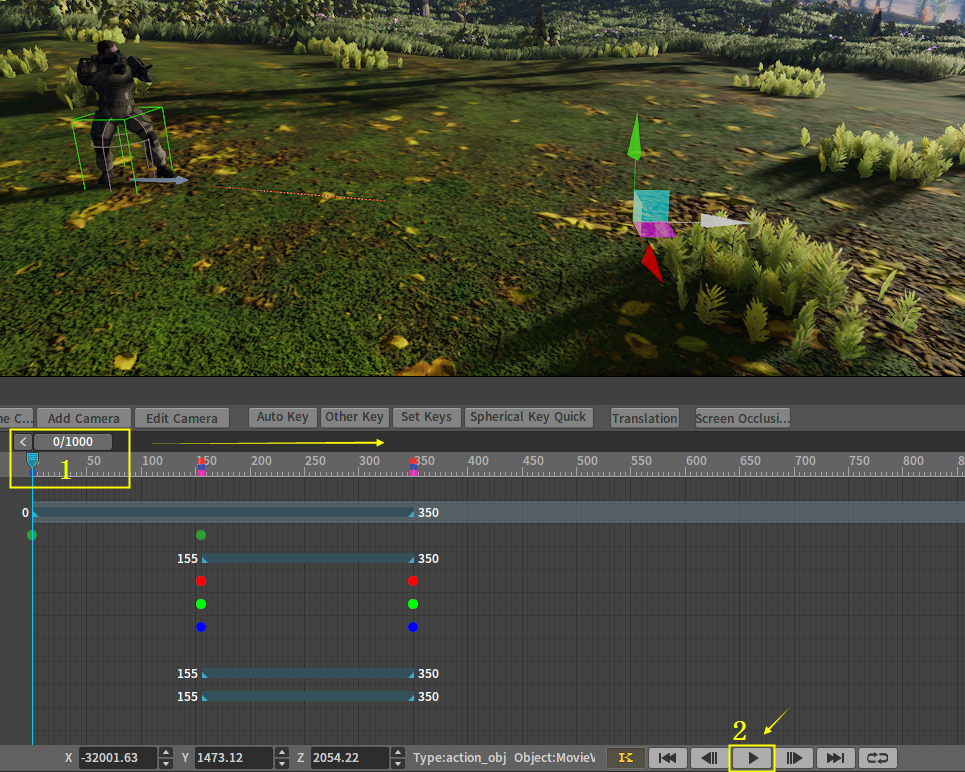The width and height of the screenshot is (965, 772).
Task: Click the Edit Camera button
Action: pyautogui.click(x=182, y=418)
